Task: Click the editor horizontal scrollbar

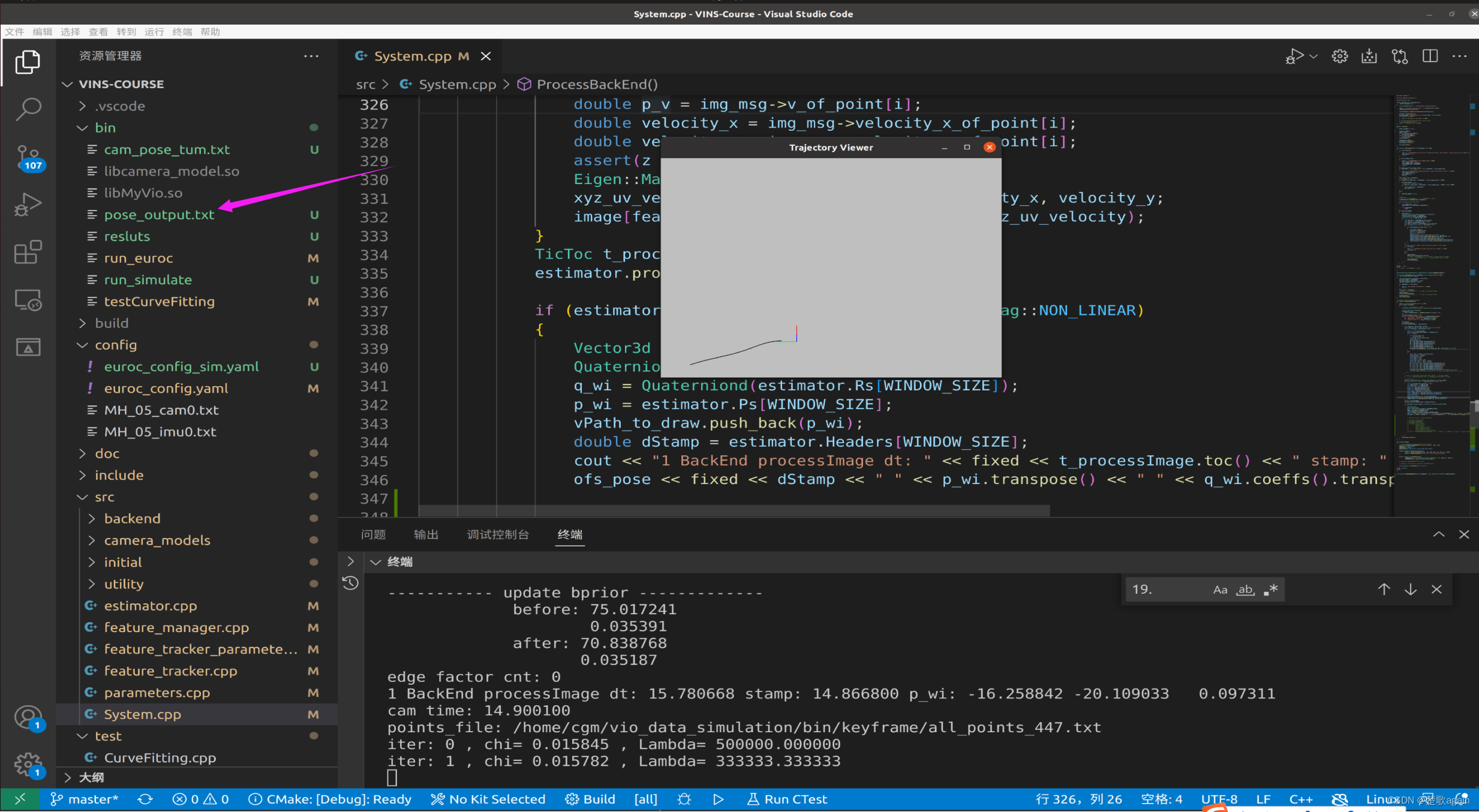Action: [733, 510]
